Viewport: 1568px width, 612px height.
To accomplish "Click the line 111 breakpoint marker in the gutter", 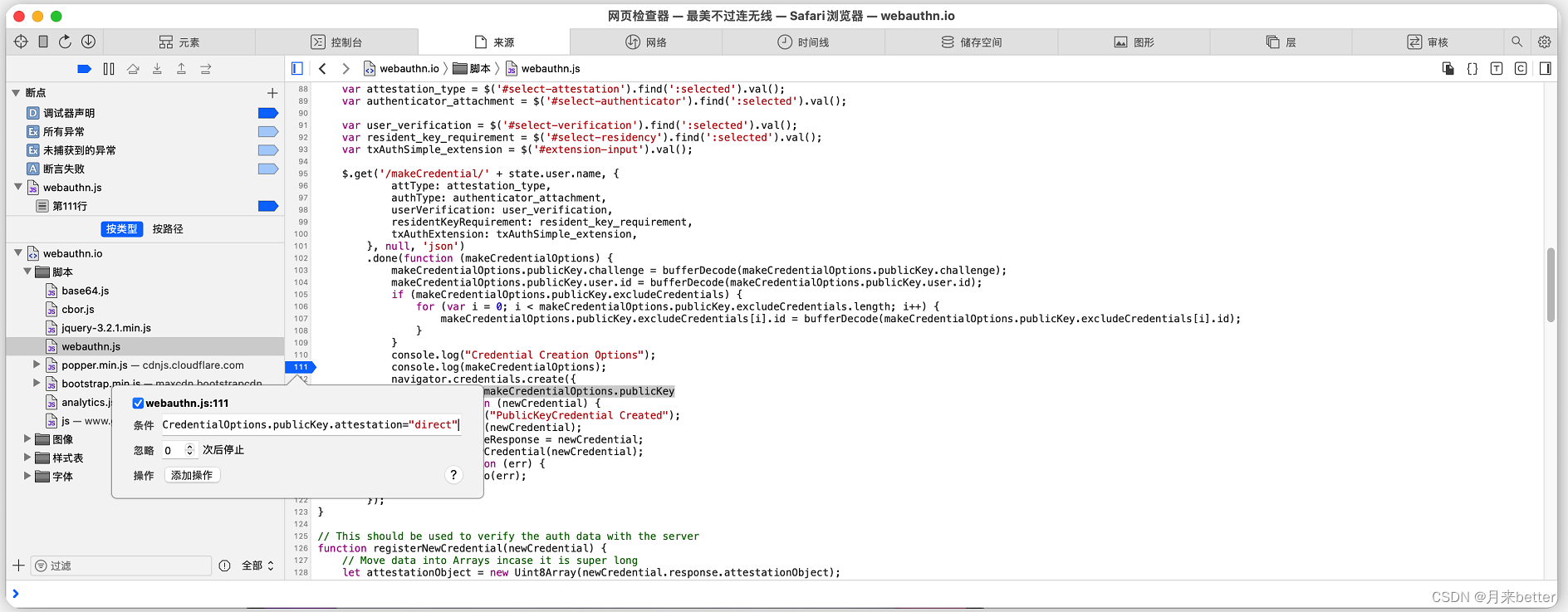I will click(x=301, y=367).
